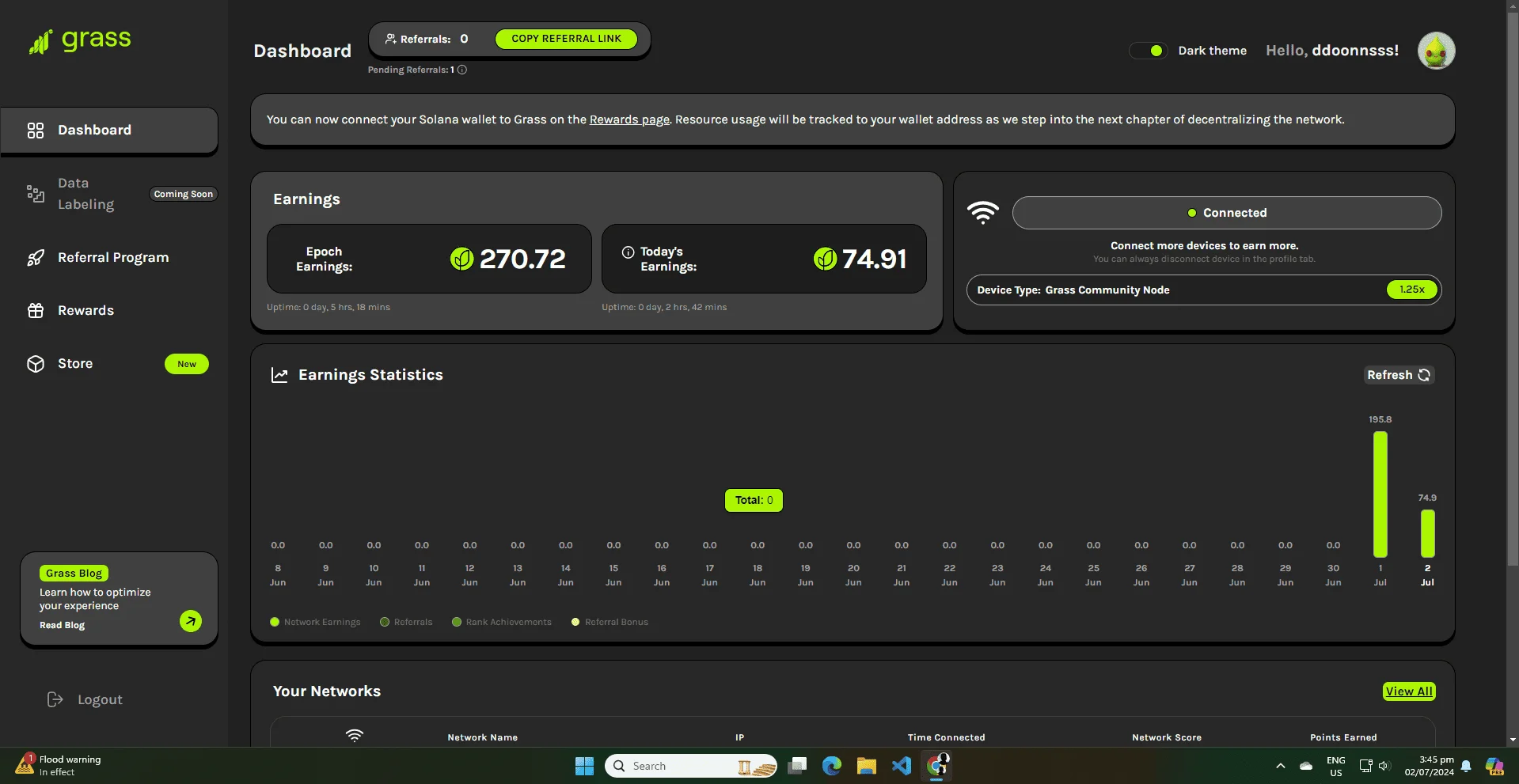The height and width of the screenshot is (784, 1519).
Task: Open Data Labeling in sidebar
Action: tap(85, 194)
